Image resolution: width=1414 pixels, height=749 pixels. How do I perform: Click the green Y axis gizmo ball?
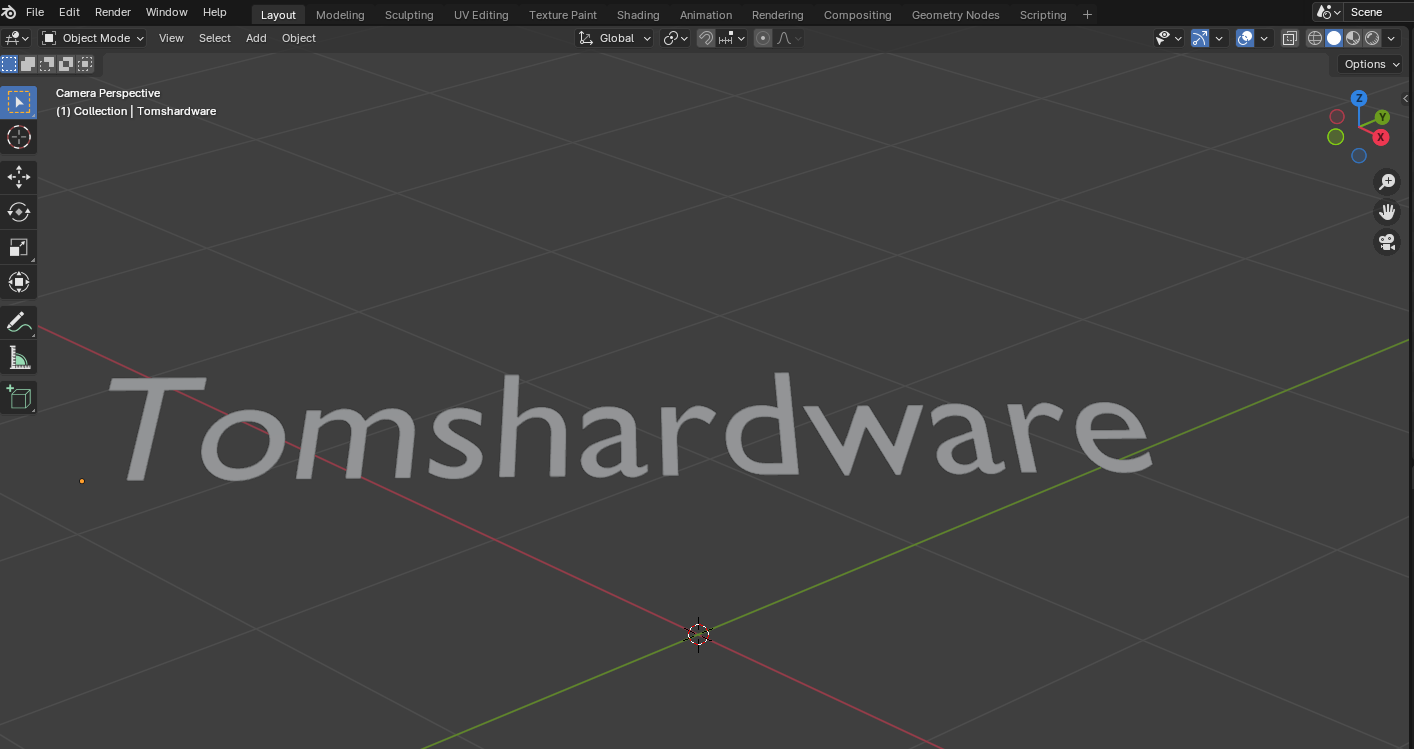[1382, 117]
